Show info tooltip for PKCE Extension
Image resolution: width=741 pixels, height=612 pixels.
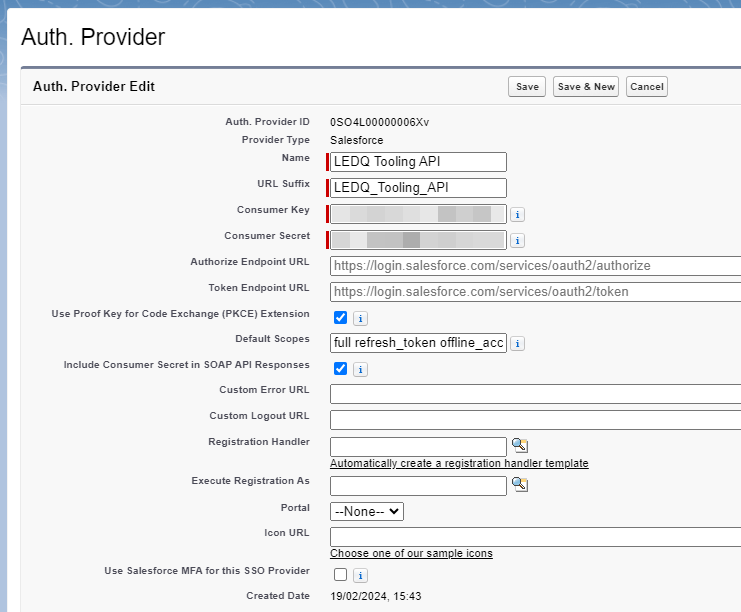coord(361,319)
